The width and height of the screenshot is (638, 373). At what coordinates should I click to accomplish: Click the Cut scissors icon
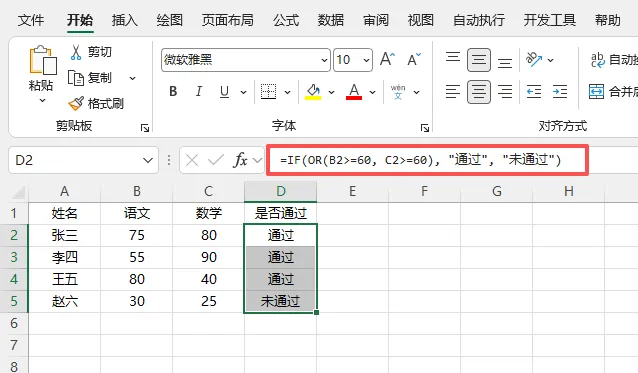(x=76, y=52)
